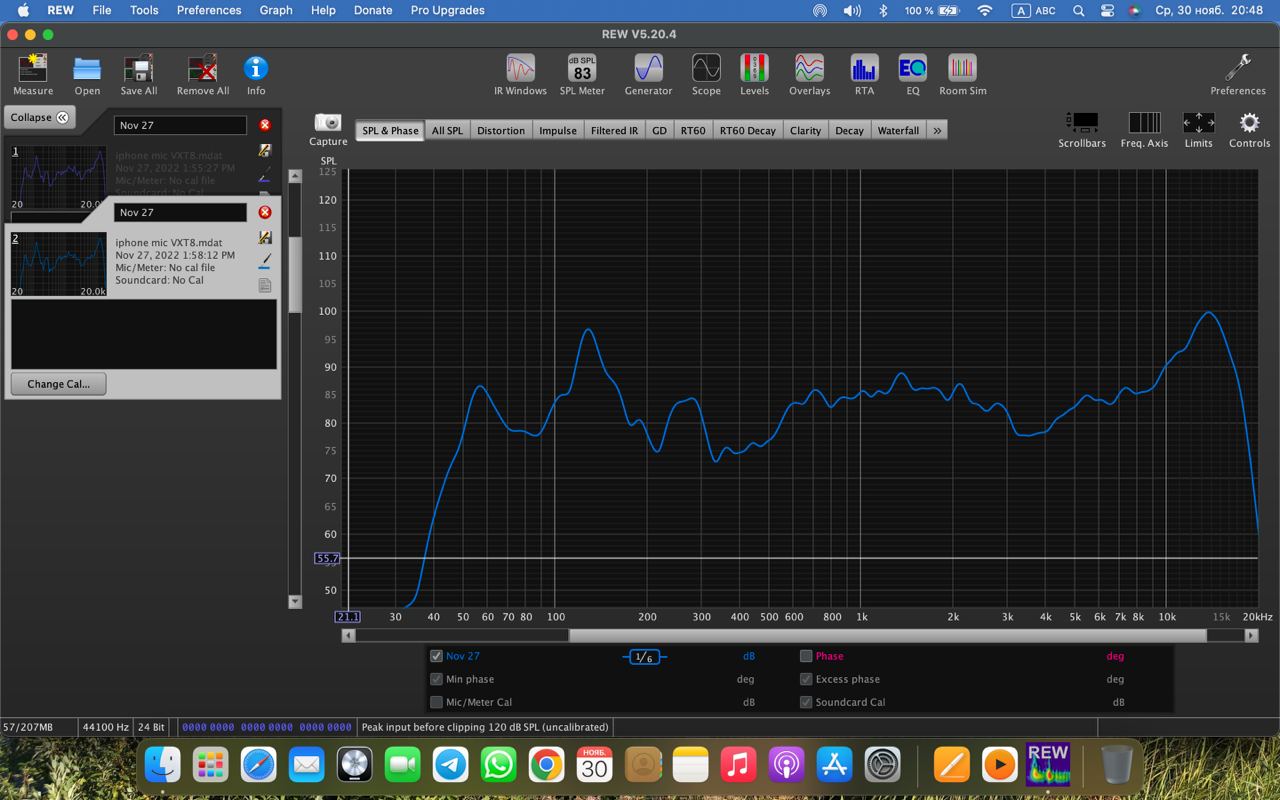Toggle the Mic/Meter Cal checkbox
The image size is (1280, 800).
[x=436, y=702]
